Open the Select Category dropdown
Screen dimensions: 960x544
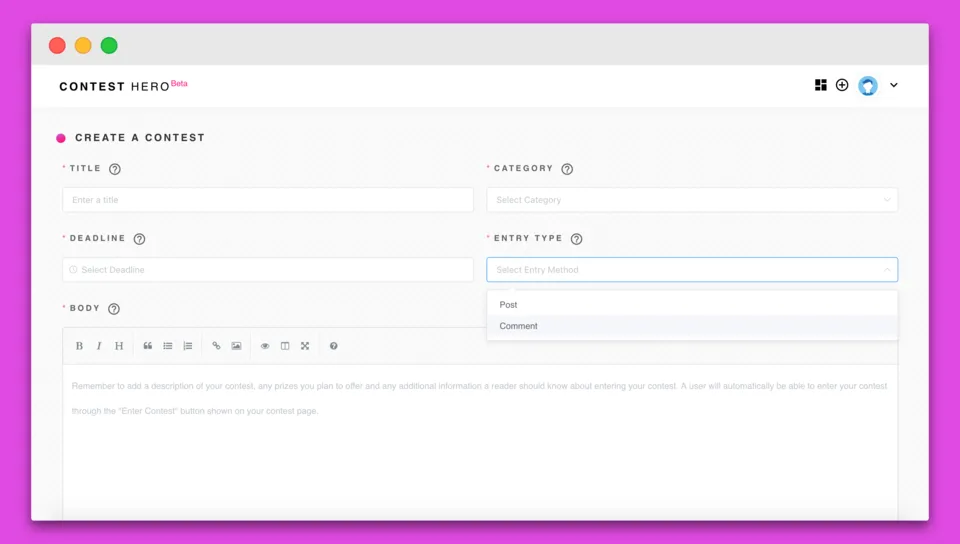[692, 200]
